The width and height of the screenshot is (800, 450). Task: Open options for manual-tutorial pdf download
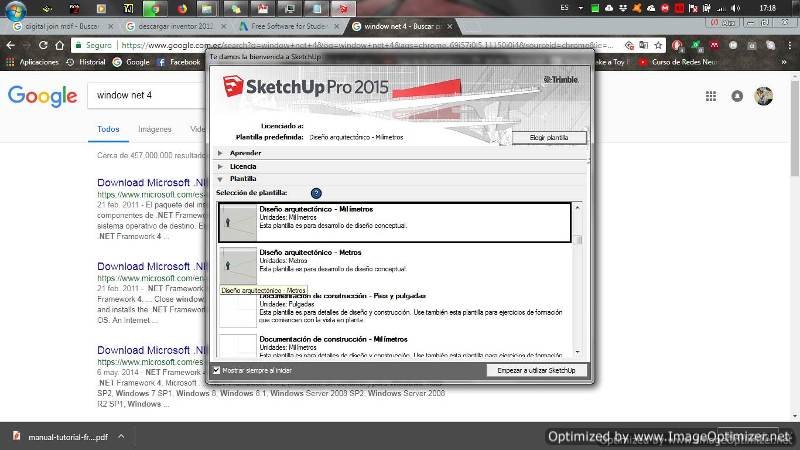tap(121, 436)
